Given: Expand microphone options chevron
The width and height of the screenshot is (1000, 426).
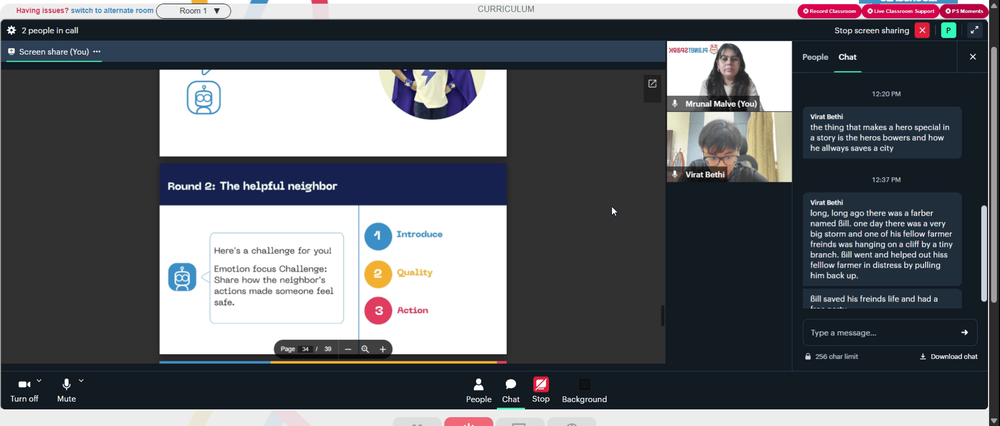Looking at the screenshot, I should (x=81, y=381).
